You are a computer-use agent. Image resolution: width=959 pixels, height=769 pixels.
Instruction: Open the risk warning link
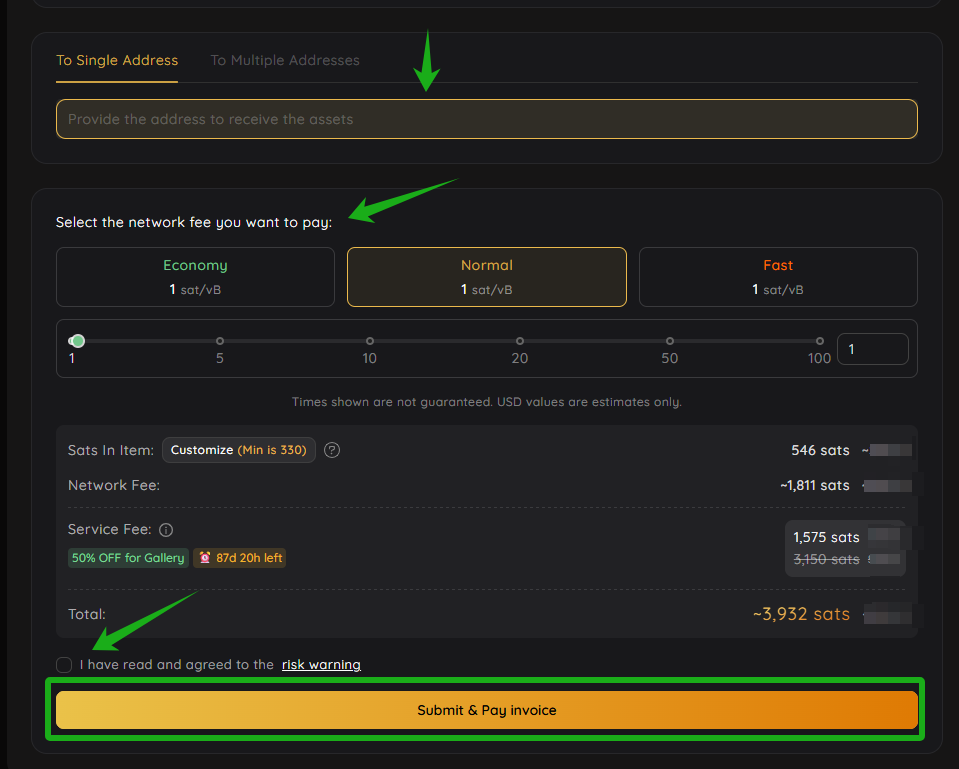[321, 665]
